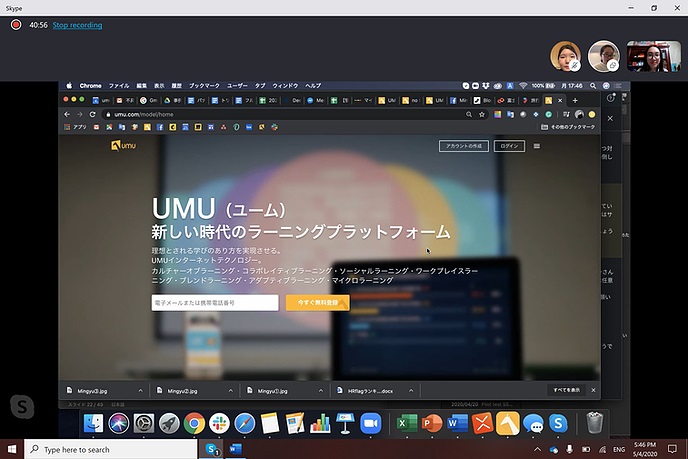Open the 編集 menu
This screenshot has height=459, width=688.
141,86
